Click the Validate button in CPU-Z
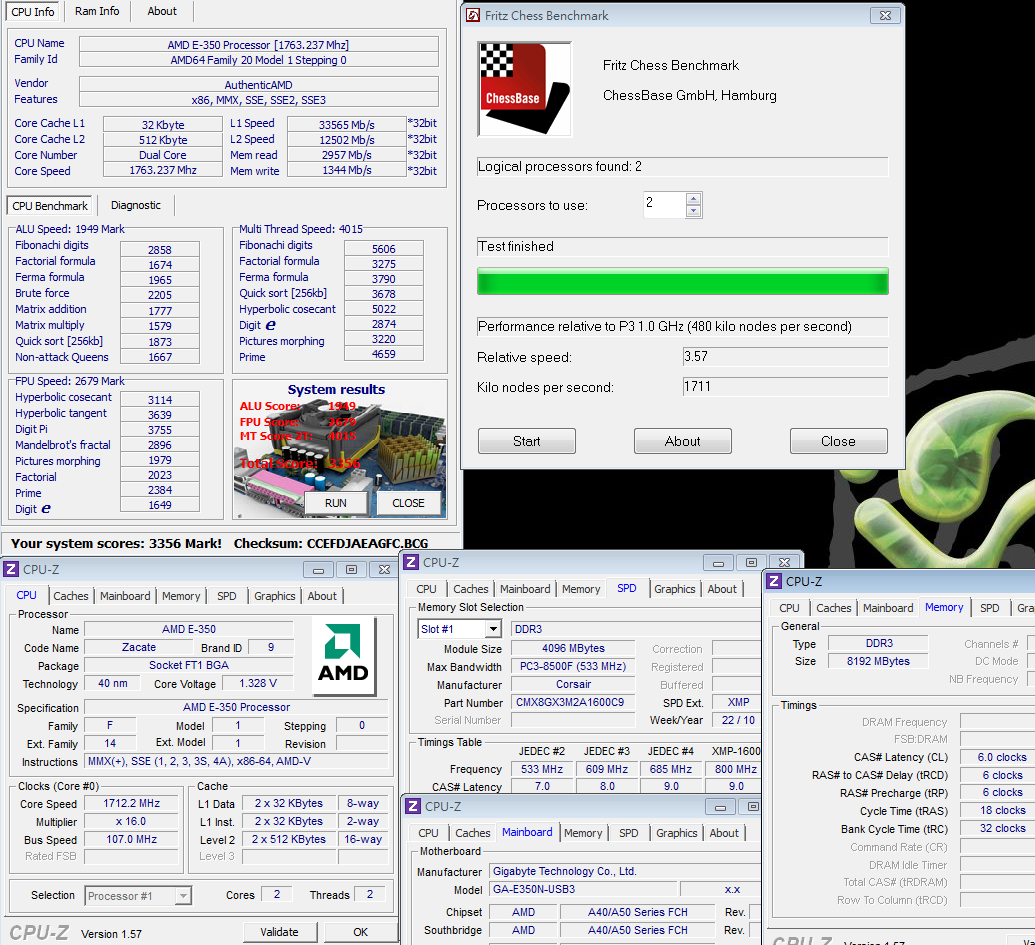Image resolution: width=1035 pixels, height=945 pixels. tap(280, 932)
